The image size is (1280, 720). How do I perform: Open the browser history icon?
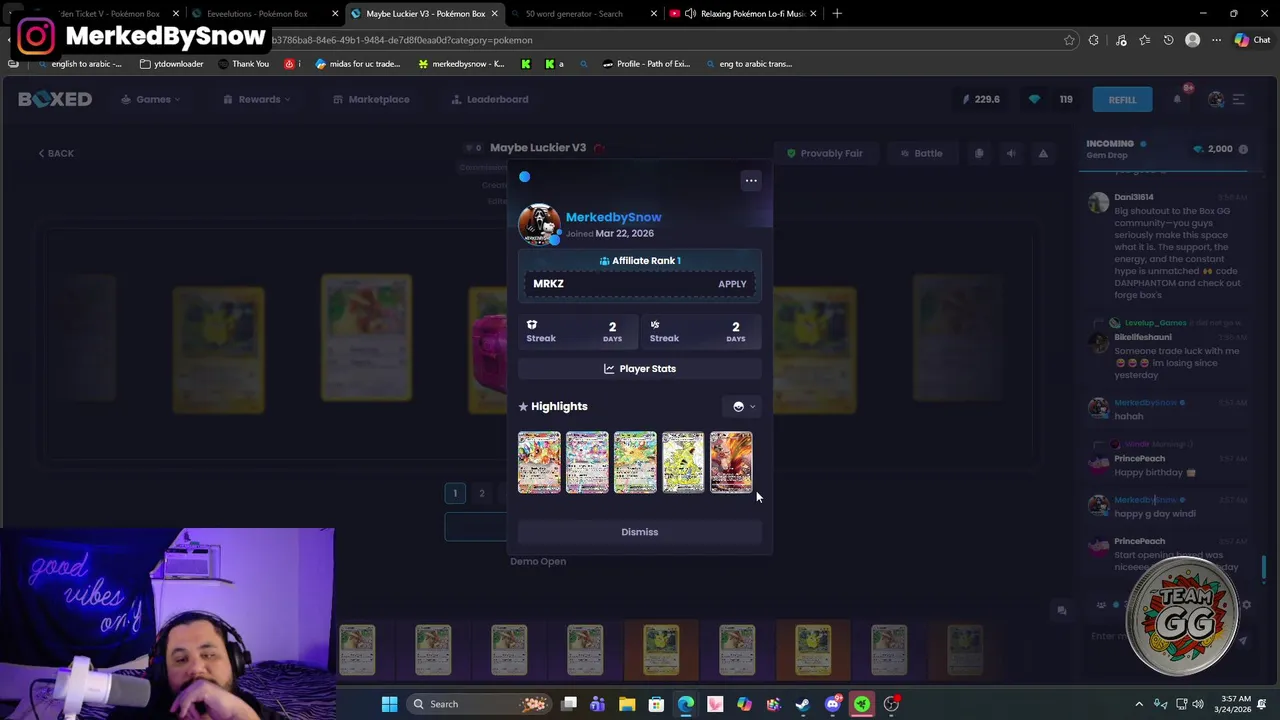click(1169, 40)
